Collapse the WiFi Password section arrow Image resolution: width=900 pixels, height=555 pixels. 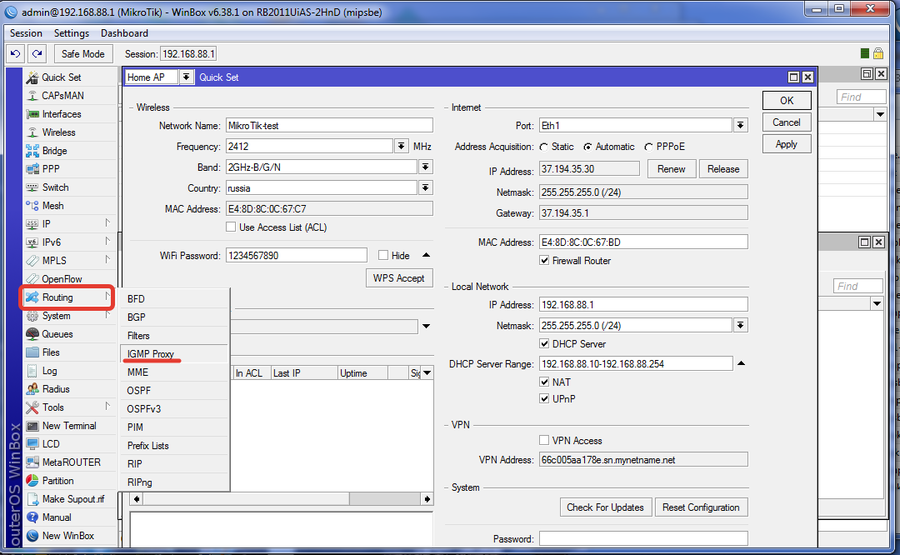[x=426, y=255]
